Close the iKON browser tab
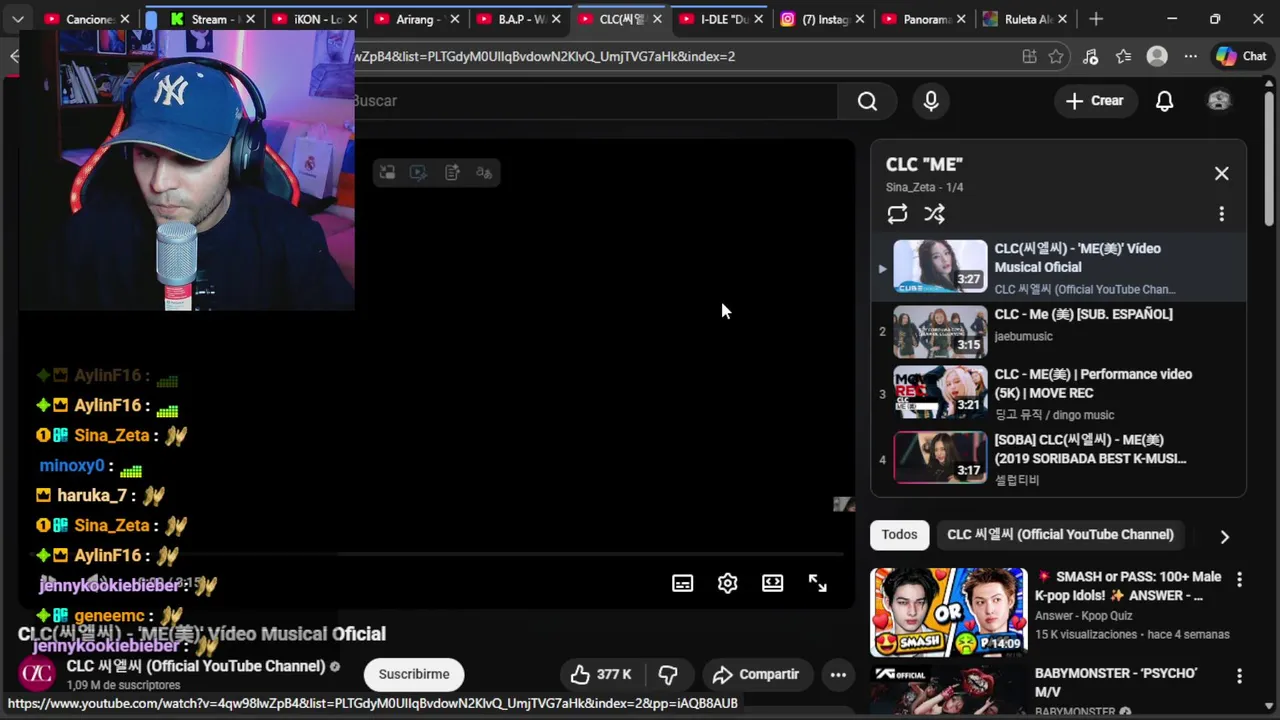The height and width of the screenshot is (720, 1280). pos(352,19)
